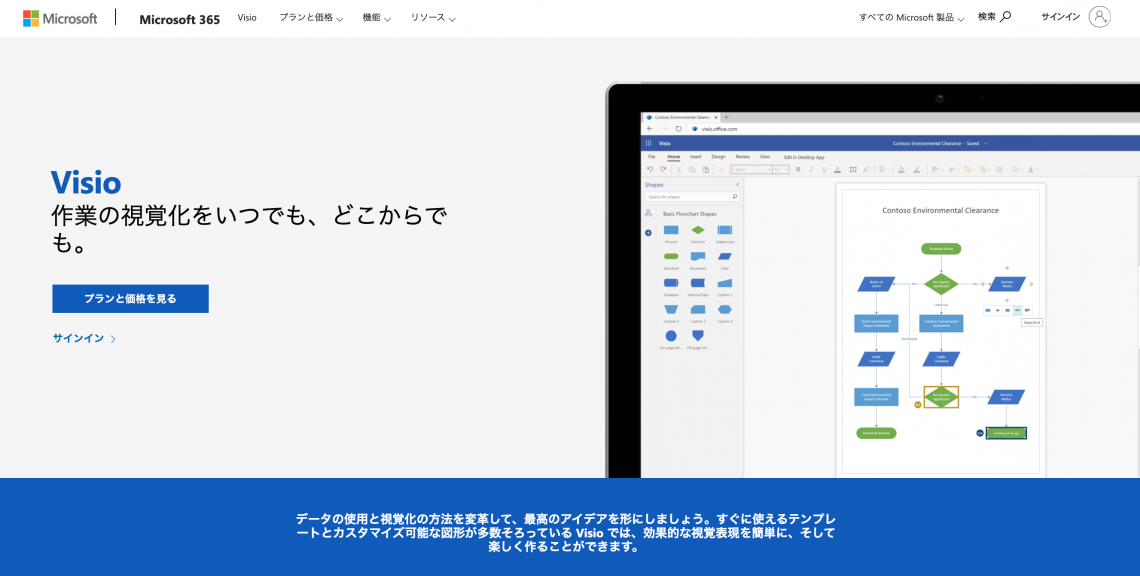Screen dimensions: 1140x576
Task: Select the Custom 2 shape
Action: pos(671,310)
